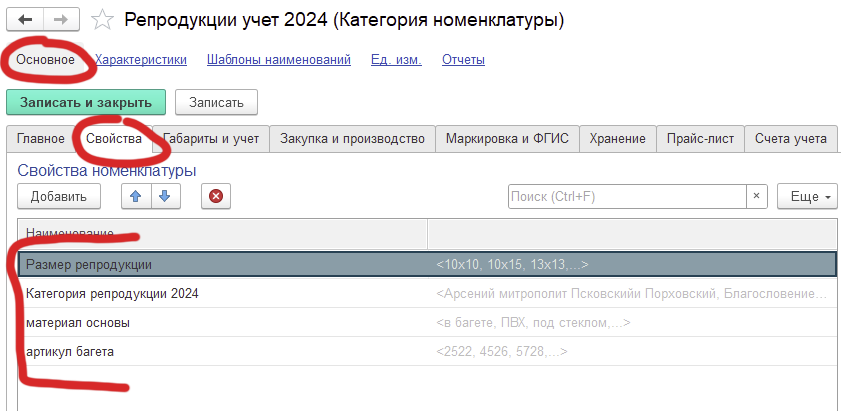Move property up with blue arrow
Screen dimensions: 841x411
click(x=136, y=197)
